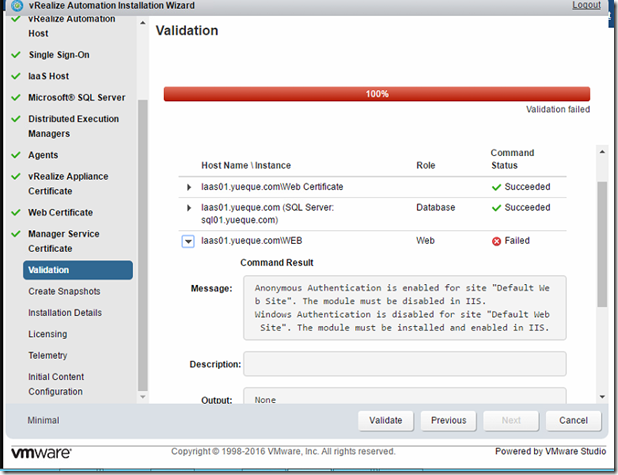Screen dimensions: 618x475
Task: Click the empty Description field
Action: [405, 364]
